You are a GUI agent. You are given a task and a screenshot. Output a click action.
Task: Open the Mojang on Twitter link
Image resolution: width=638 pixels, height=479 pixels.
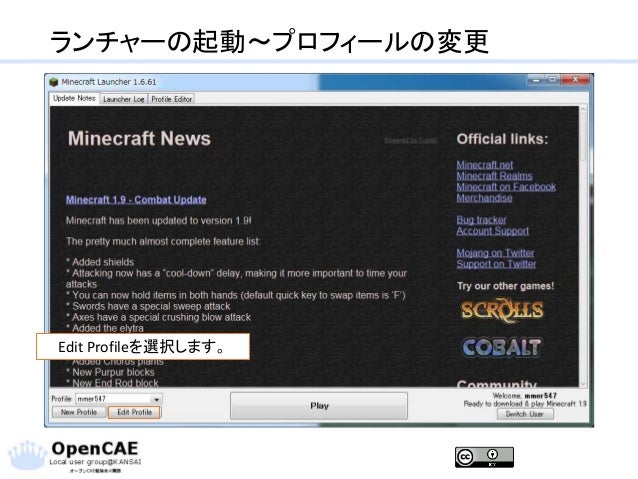[495, 253]
